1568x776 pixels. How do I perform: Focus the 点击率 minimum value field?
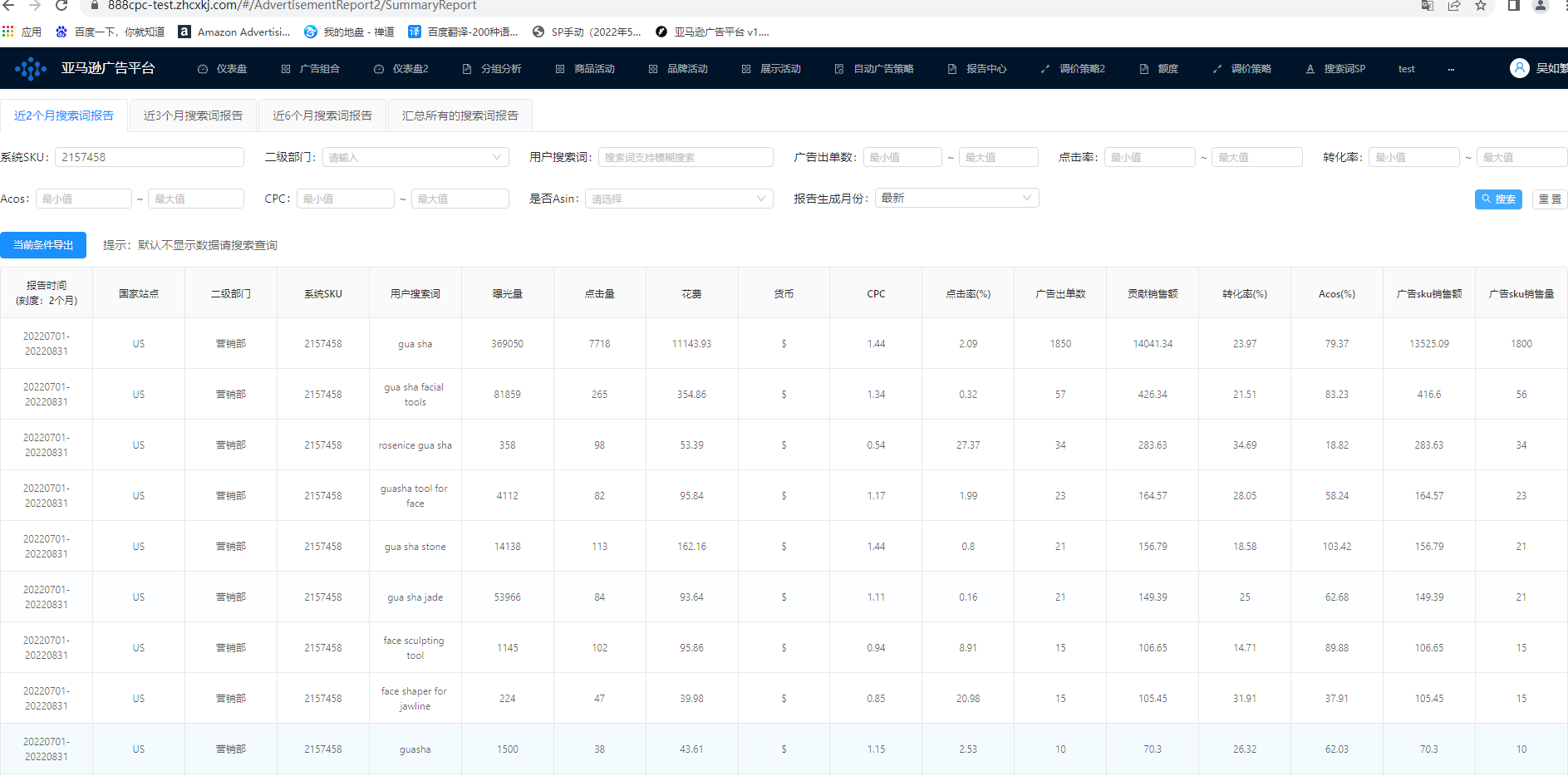pos(1150,157)
